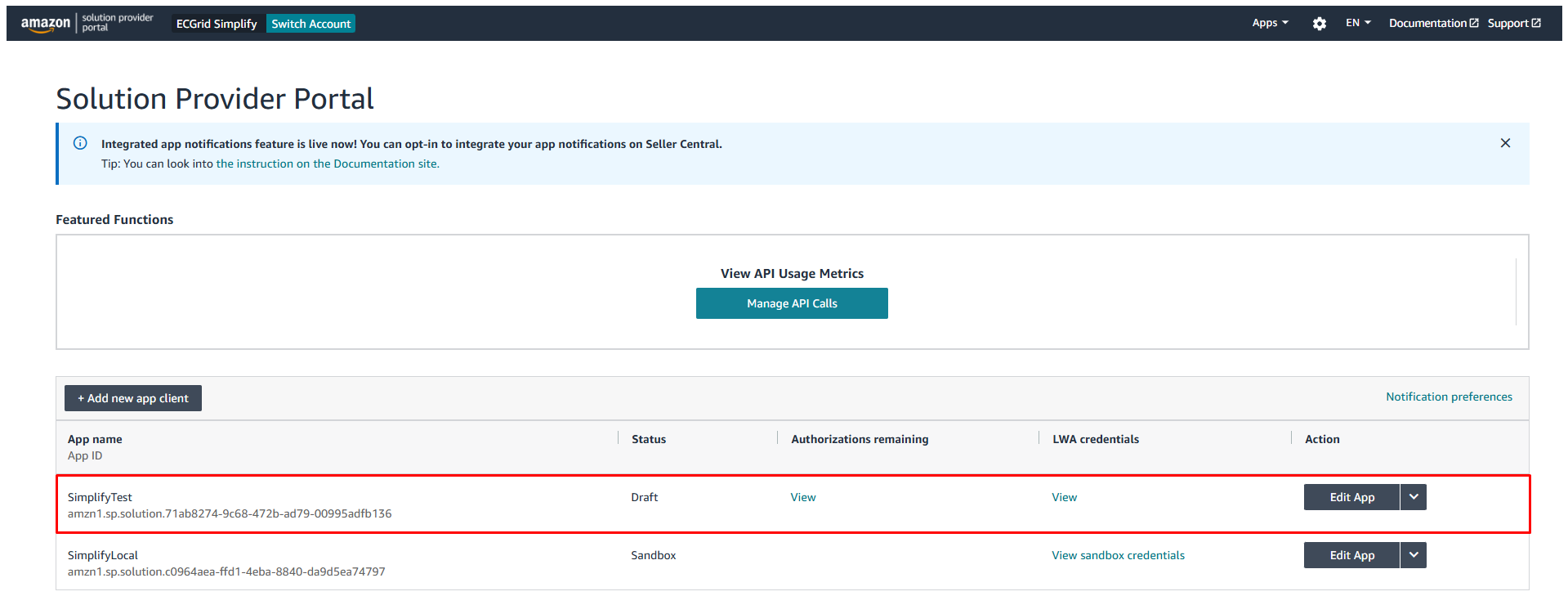1568x596 pixels.
Task: Click the LWA credentials column header
Action: click(x=1096, y=439)
